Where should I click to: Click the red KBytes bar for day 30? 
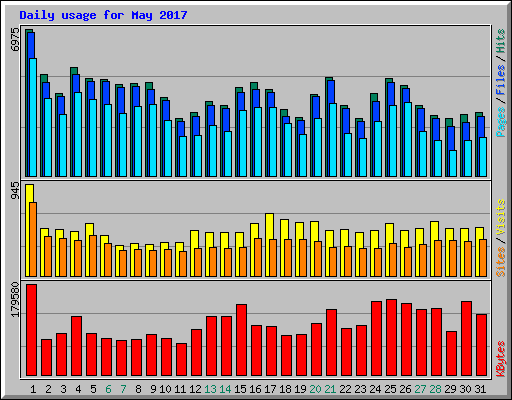[466, 339]
